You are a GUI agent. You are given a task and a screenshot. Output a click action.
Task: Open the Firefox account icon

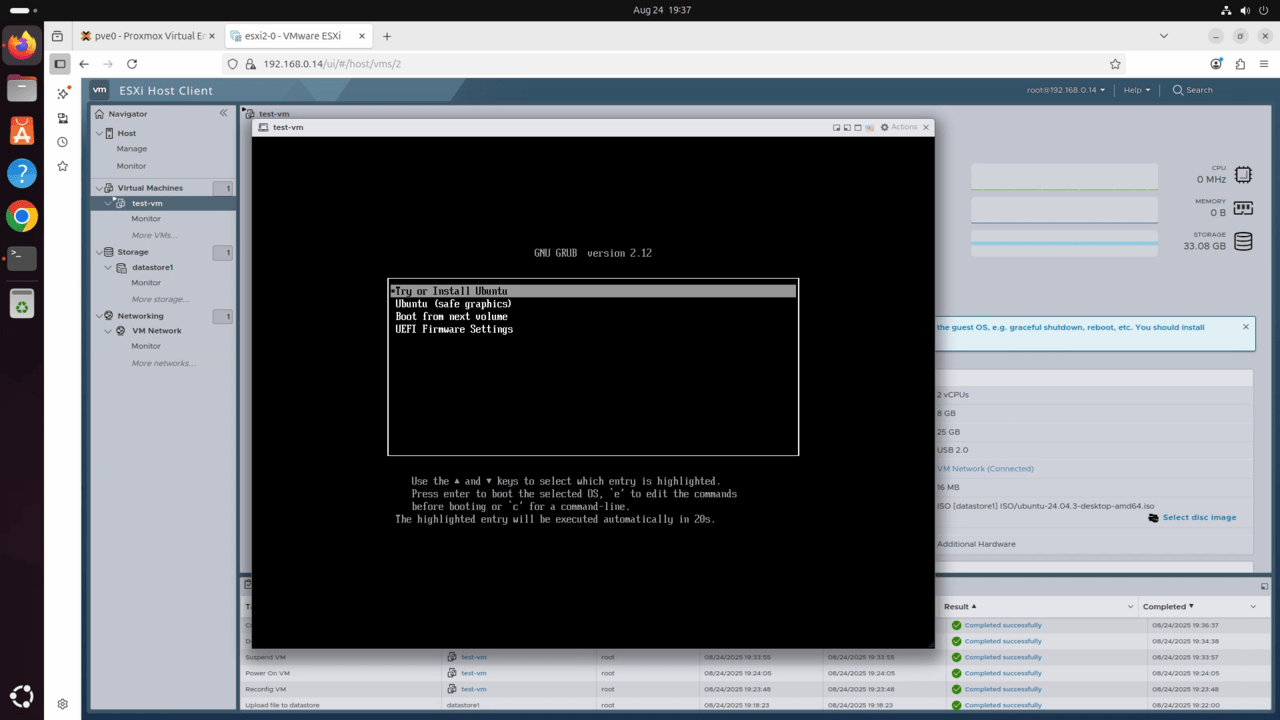pos(1216,64)
